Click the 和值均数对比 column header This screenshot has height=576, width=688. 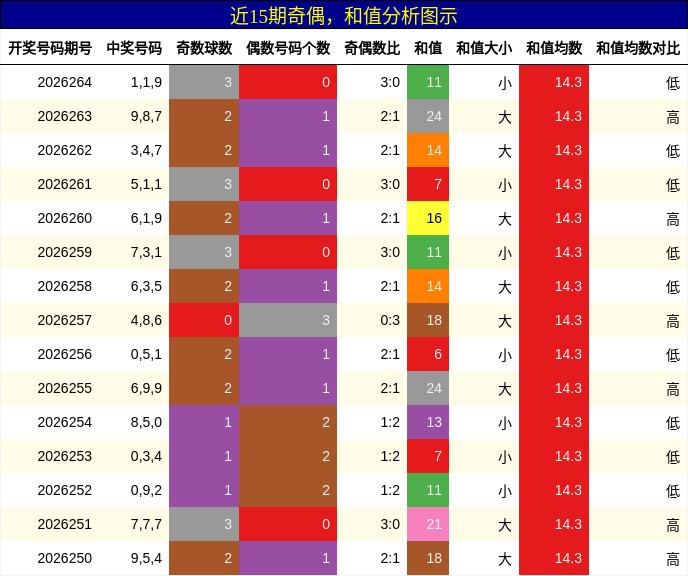pos(638,48)
